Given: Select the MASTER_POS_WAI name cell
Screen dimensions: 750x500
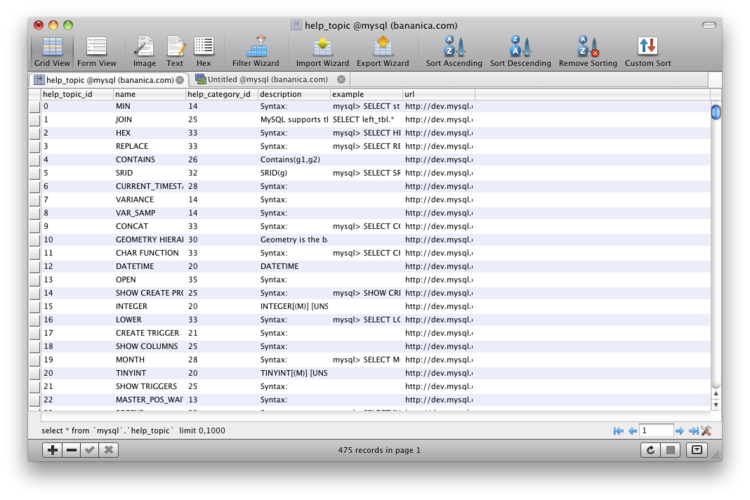Looking at the screenshot, I should 149,400.
